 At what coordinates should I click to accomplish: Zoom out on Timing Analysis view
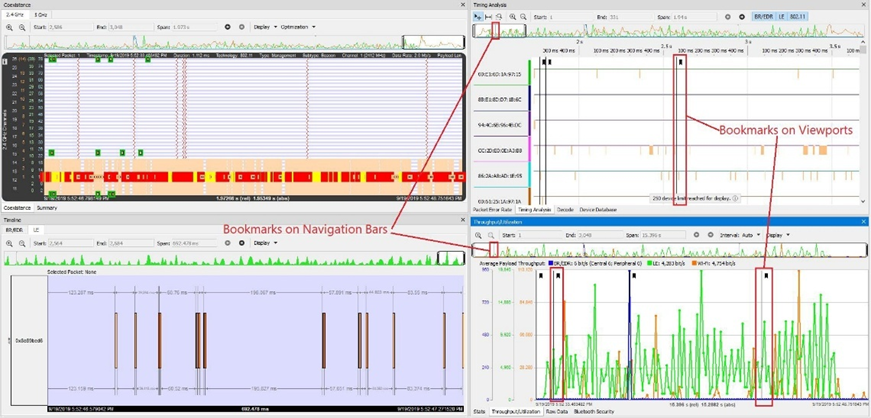click(x=523, y=17)
